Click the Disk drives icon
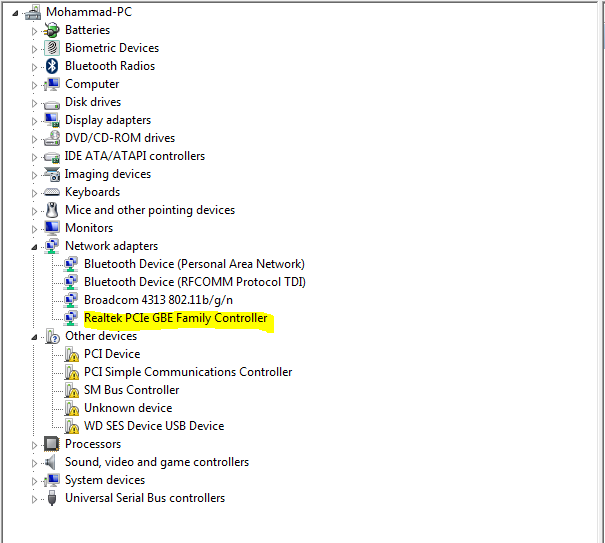 pyautogui.click(x=52, y=104)
